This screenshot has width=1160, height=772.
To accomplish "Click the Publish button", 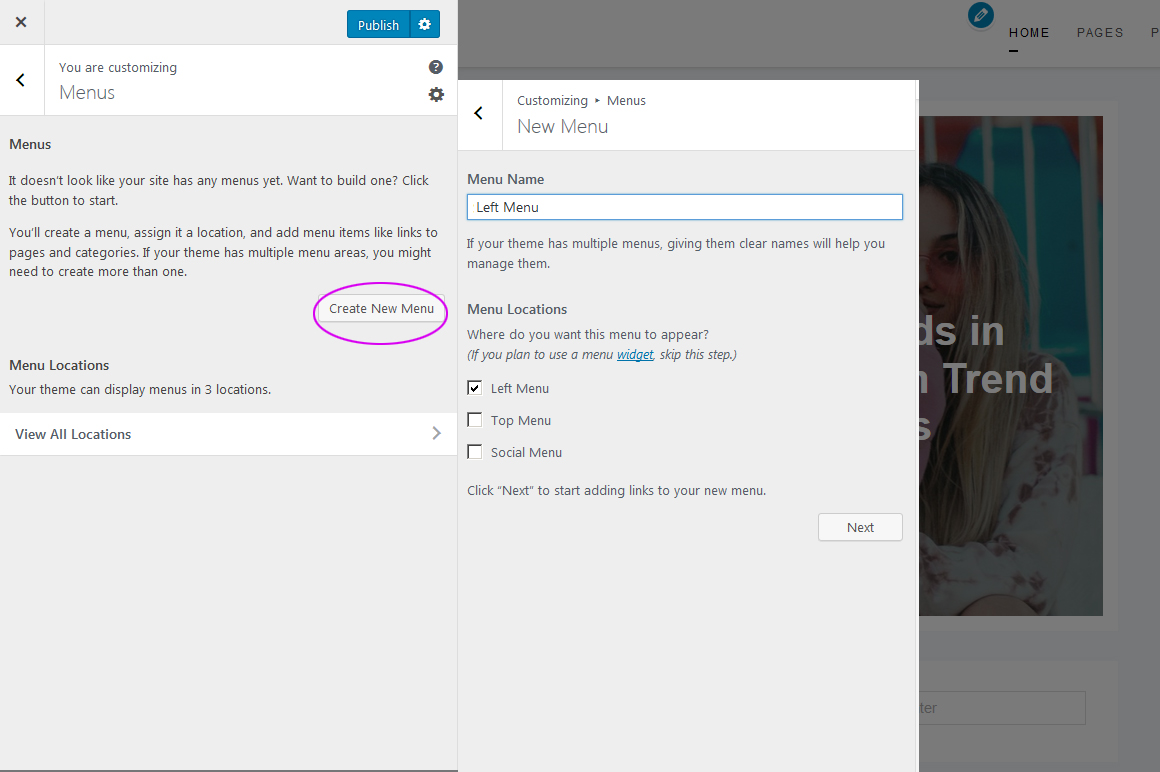I will click(378, 24).
